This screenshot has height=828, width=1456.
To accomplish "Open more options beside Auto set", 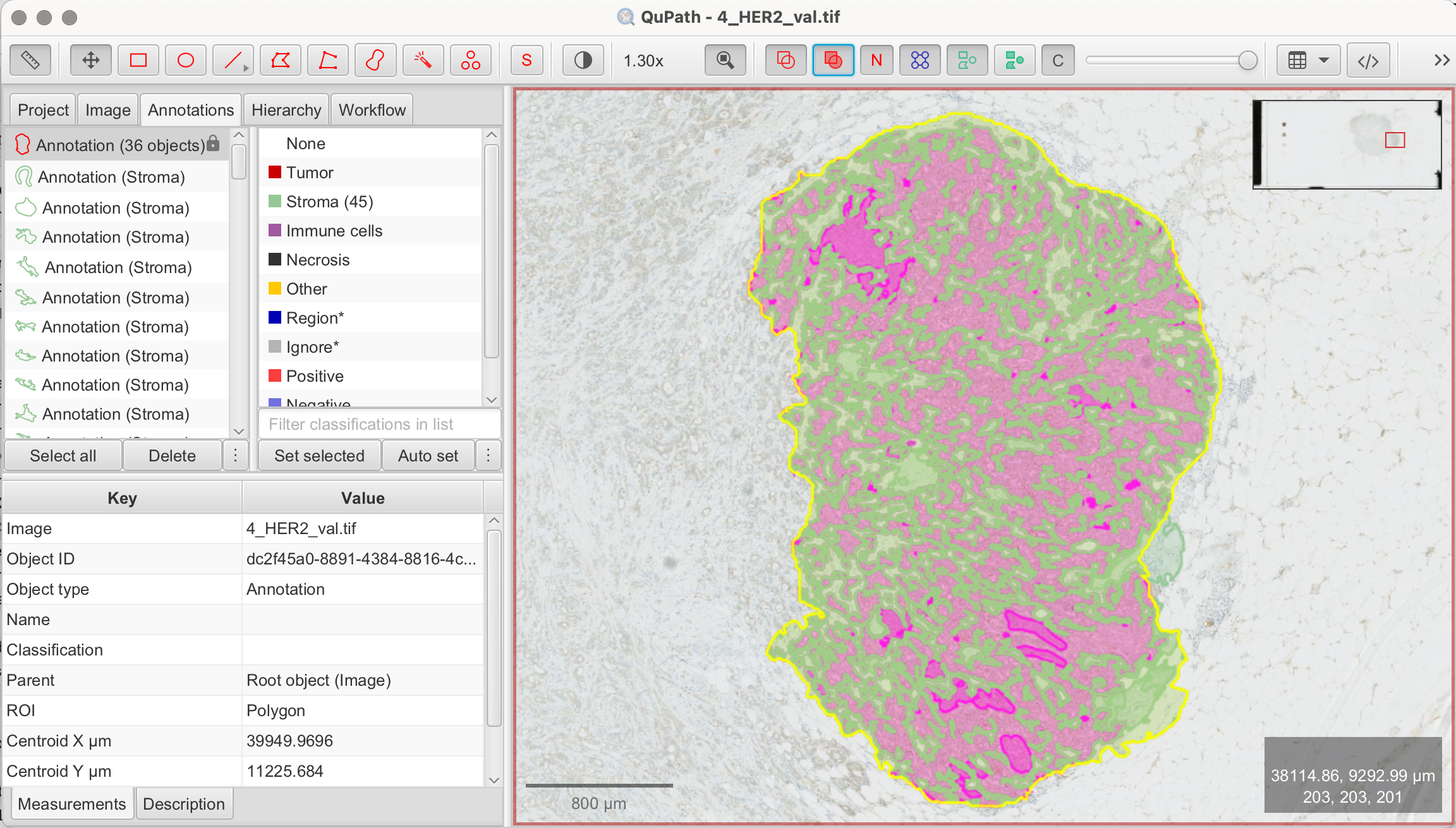I will (x=488, y=456).
